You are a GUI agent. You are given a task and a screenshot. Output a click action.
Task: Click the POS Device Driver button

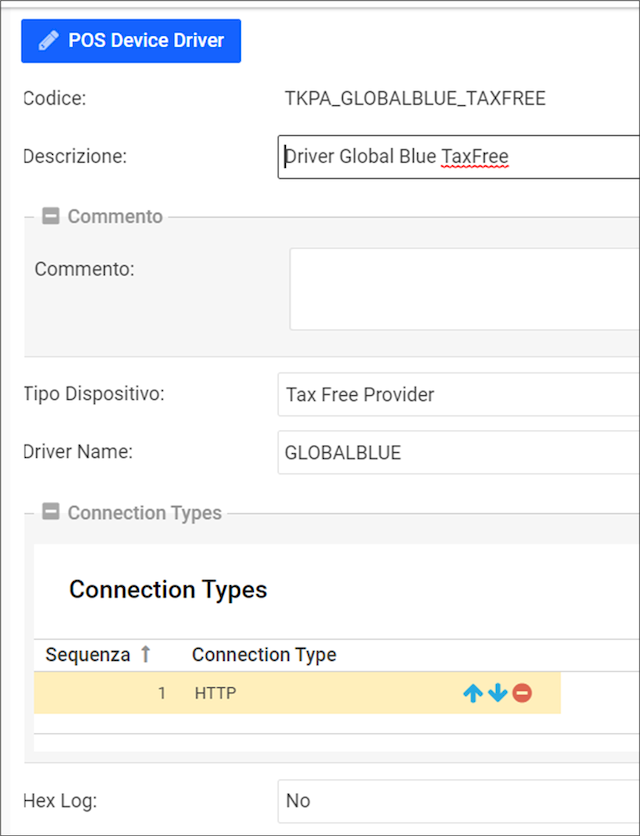click(131, 41)
